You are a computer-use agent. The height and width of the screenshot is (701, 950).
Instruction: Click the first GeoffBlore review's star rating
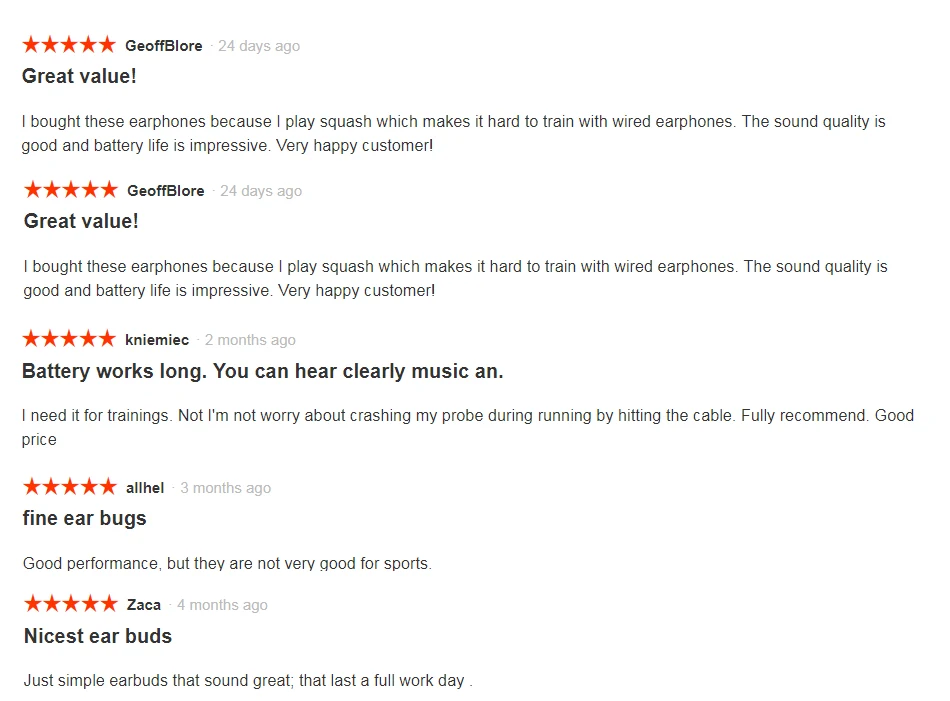click(69, 45)
